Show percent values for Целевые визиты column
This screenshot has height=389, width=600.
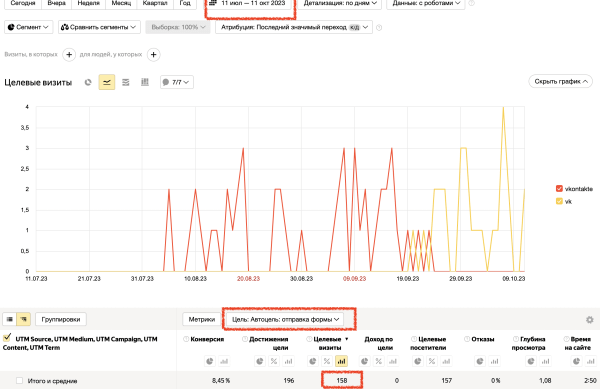click(x=327, y=361)
